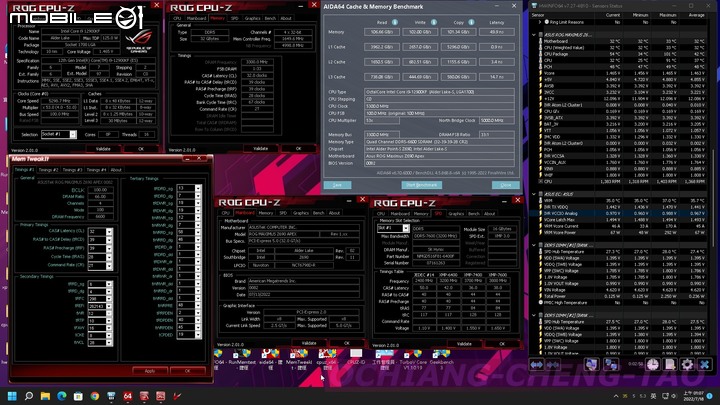Open Search from the taskbar
720x405 pixels.
coord(29,396)
